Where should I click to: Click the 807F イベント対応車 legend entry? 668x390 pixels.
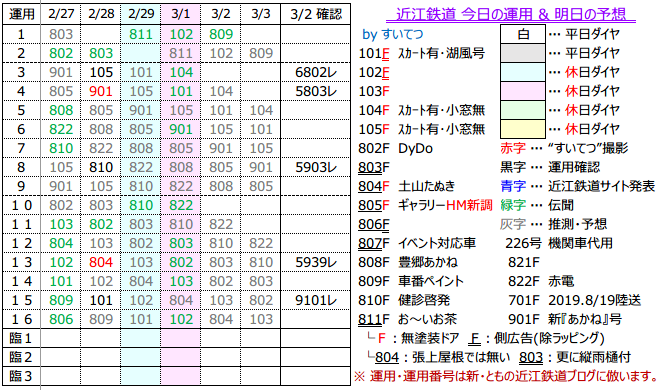(x=417, y=243)
